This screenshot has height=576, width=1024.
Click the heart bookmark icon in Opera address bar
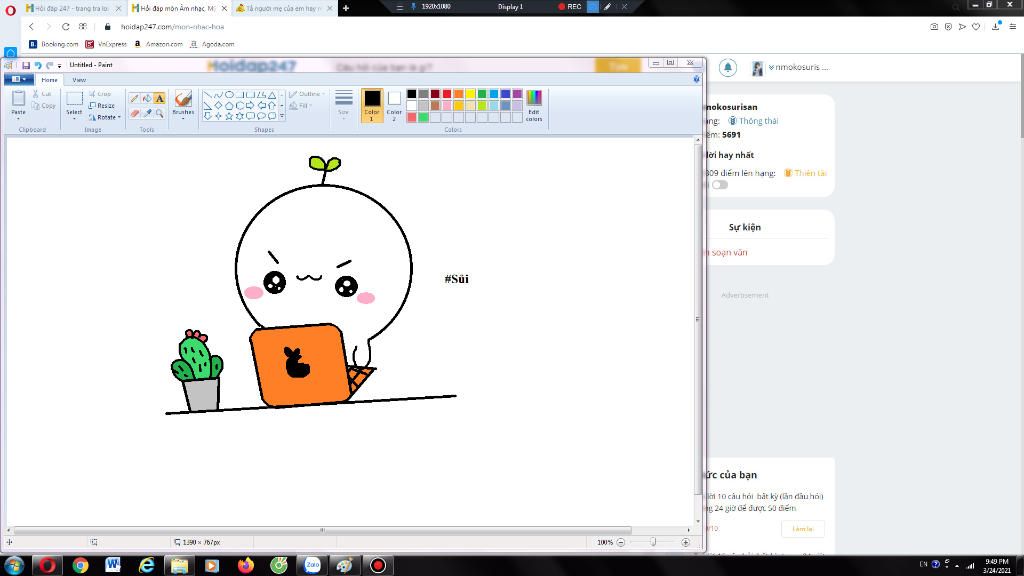(976, 27)
